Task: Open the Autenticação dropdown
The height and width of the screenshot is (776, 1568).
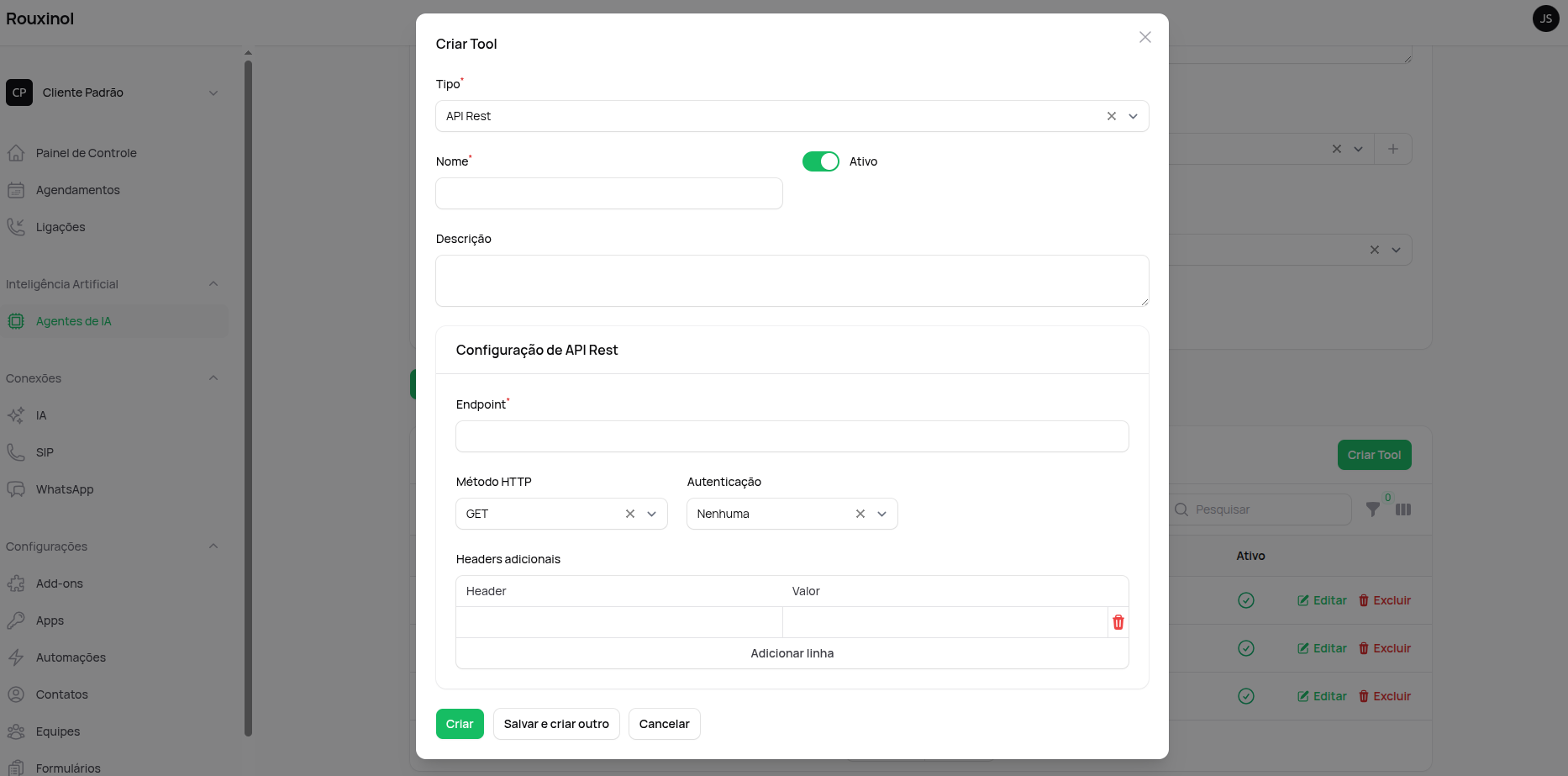Action: point(881,514)
